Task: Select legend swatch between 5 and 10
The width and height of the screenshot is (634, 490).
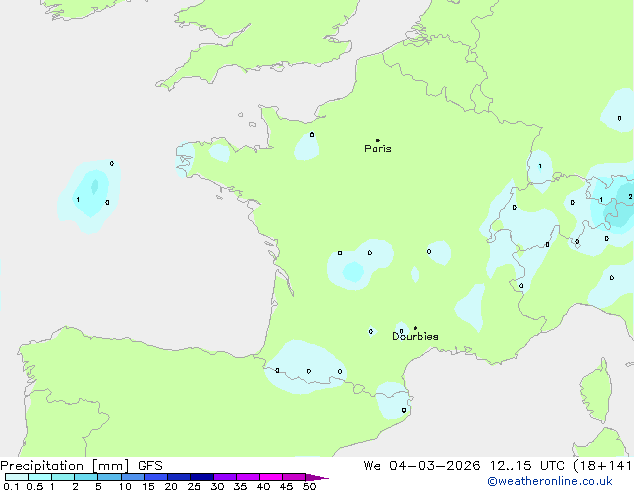Action: click(x=109, y=477)
